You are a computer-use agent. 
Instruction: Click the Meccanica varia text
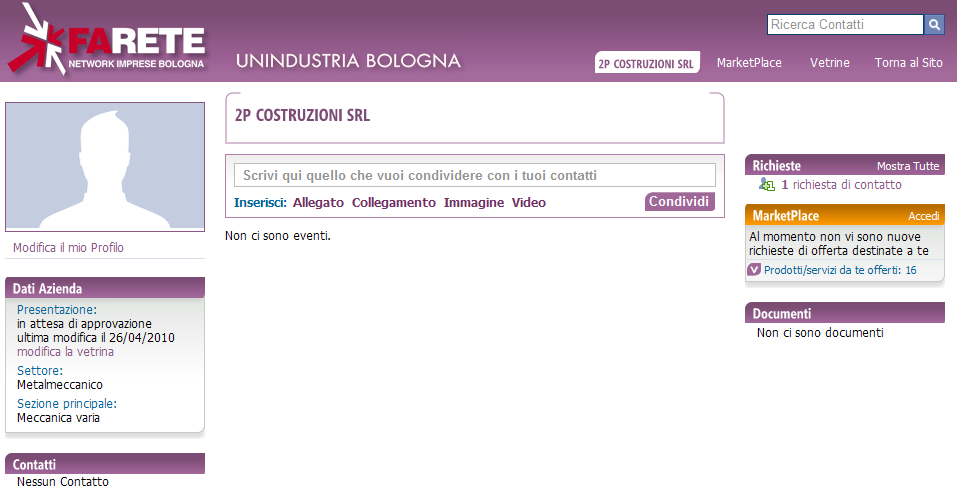(59, 418)
